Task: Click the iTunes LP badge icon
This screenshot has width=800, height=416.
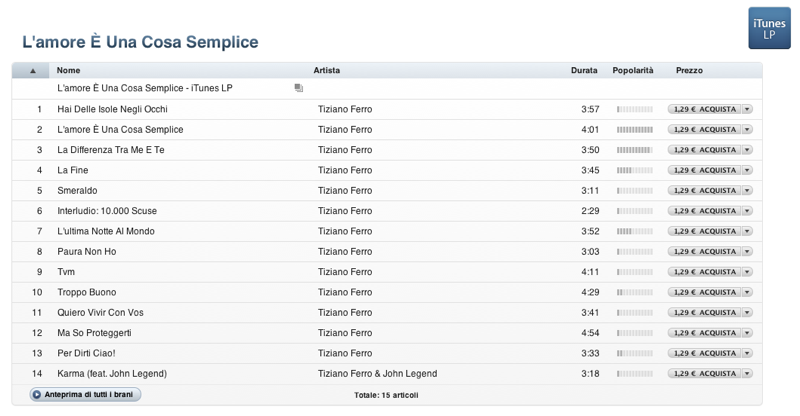Action: point(769,28)
